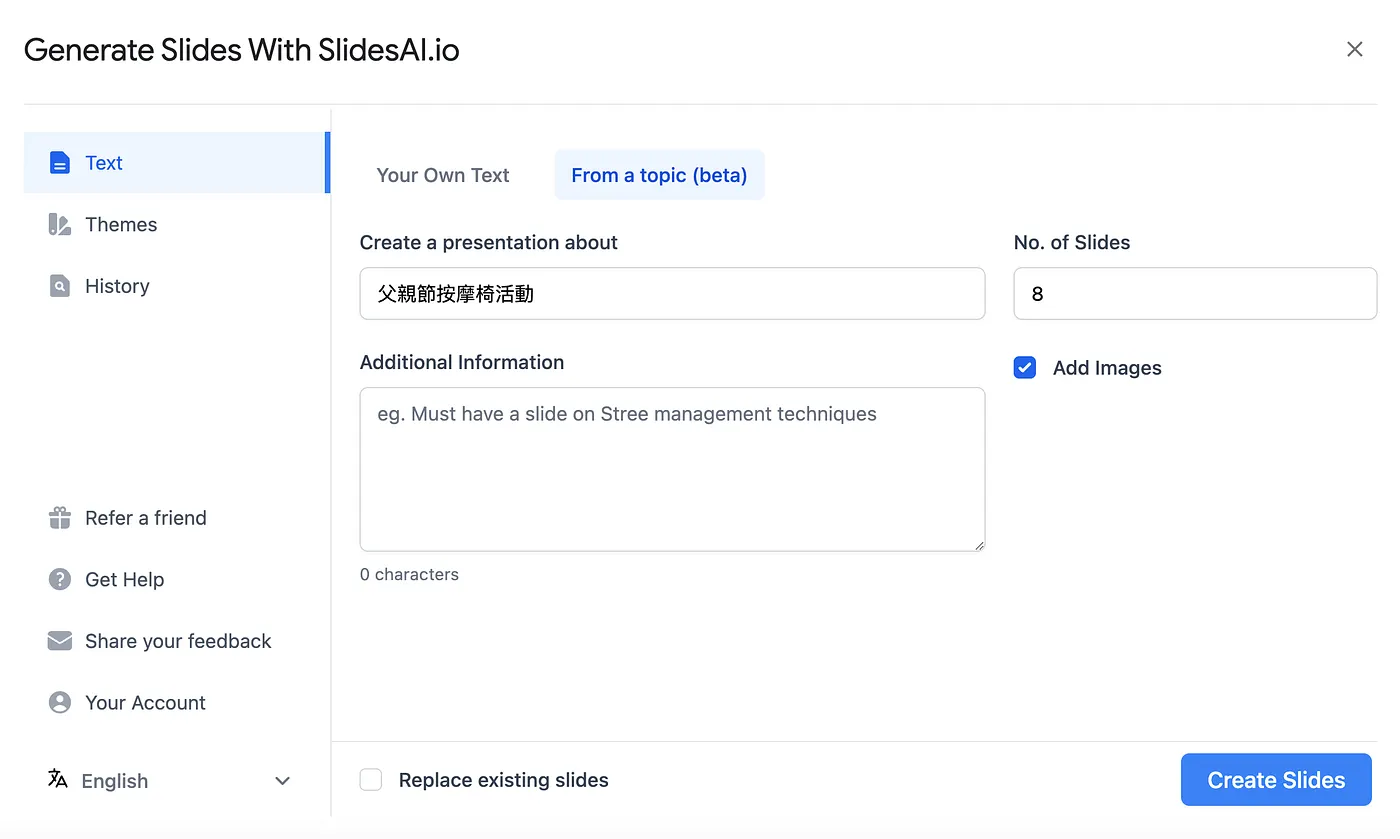Click the presentation topic input field
The height and width of the screenshot is (839, 1400).
pyautogui.click(x=672, y=293)
